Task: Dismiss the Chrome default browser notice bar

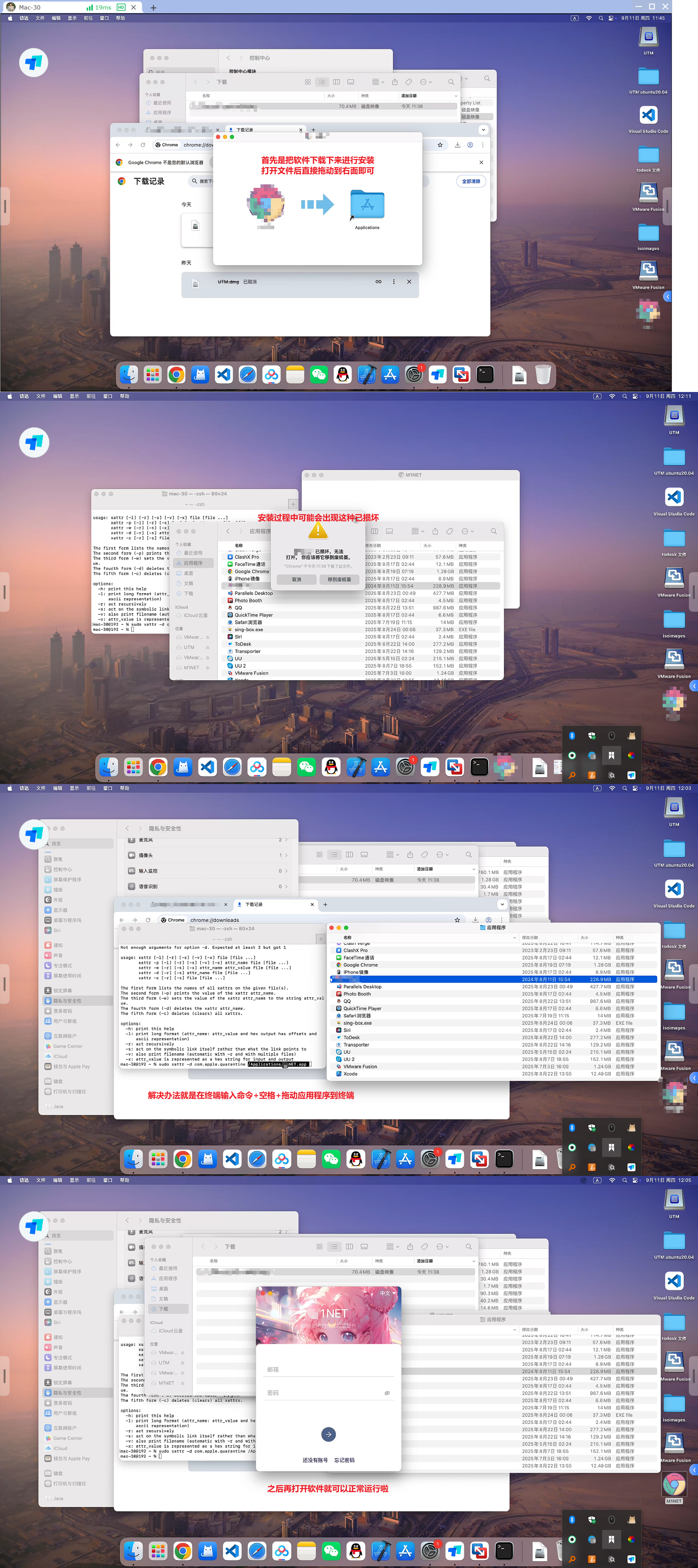Action: tap(481, 162)
